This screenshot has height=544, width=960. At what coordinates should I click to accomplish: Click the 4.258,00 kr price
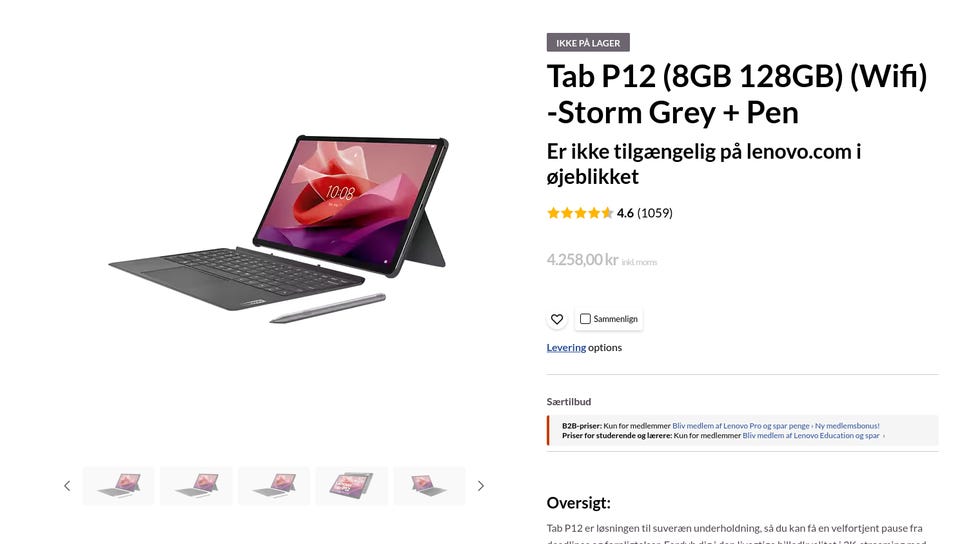[x=582, y=259]
